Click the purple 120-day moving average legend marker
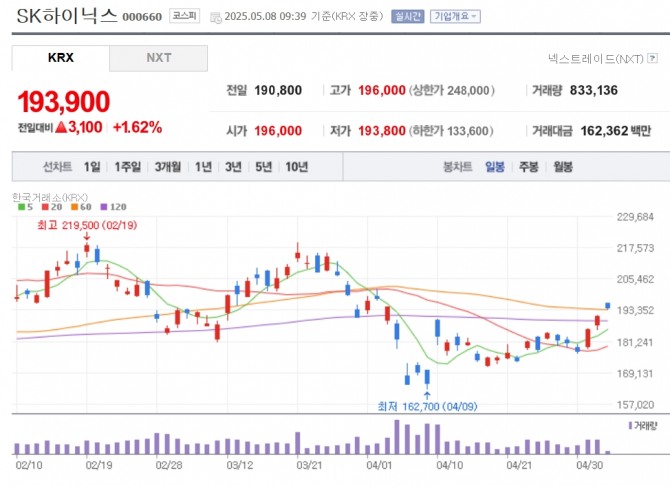Image resolution: width=670 pixels, height=486 pixels. point(103,207)
